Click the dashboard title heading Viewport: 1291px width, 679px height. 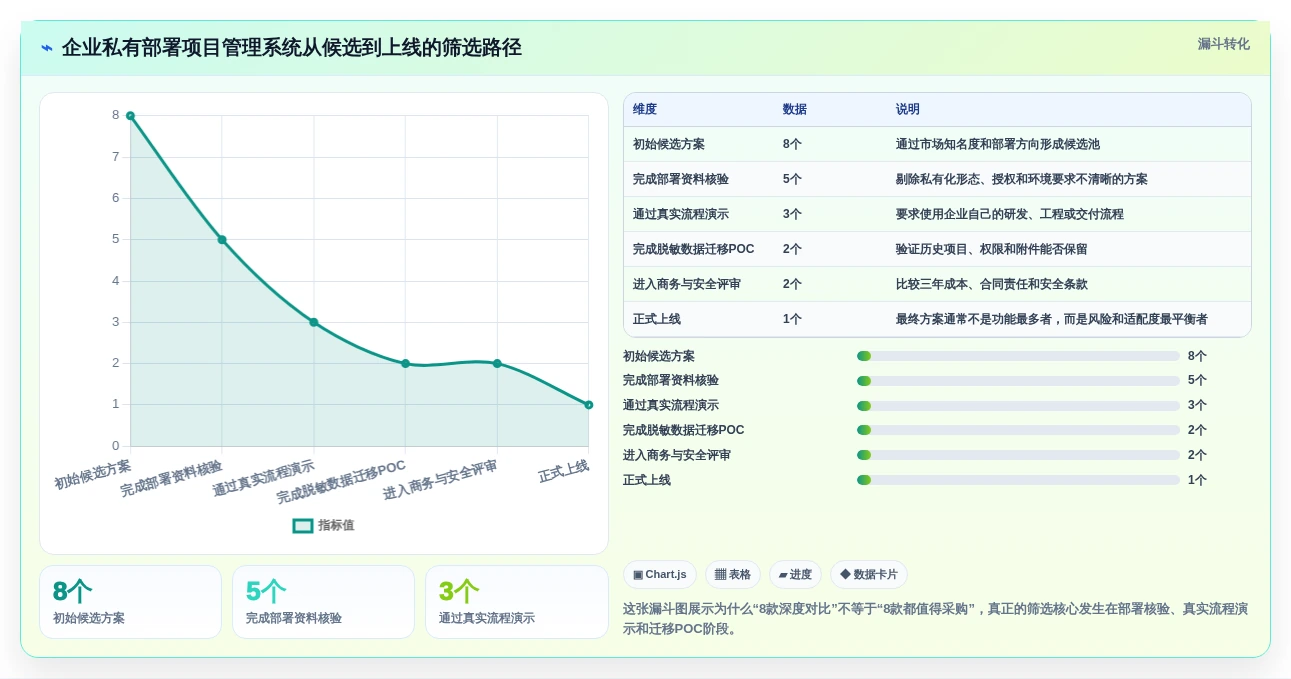coord(292,48)
